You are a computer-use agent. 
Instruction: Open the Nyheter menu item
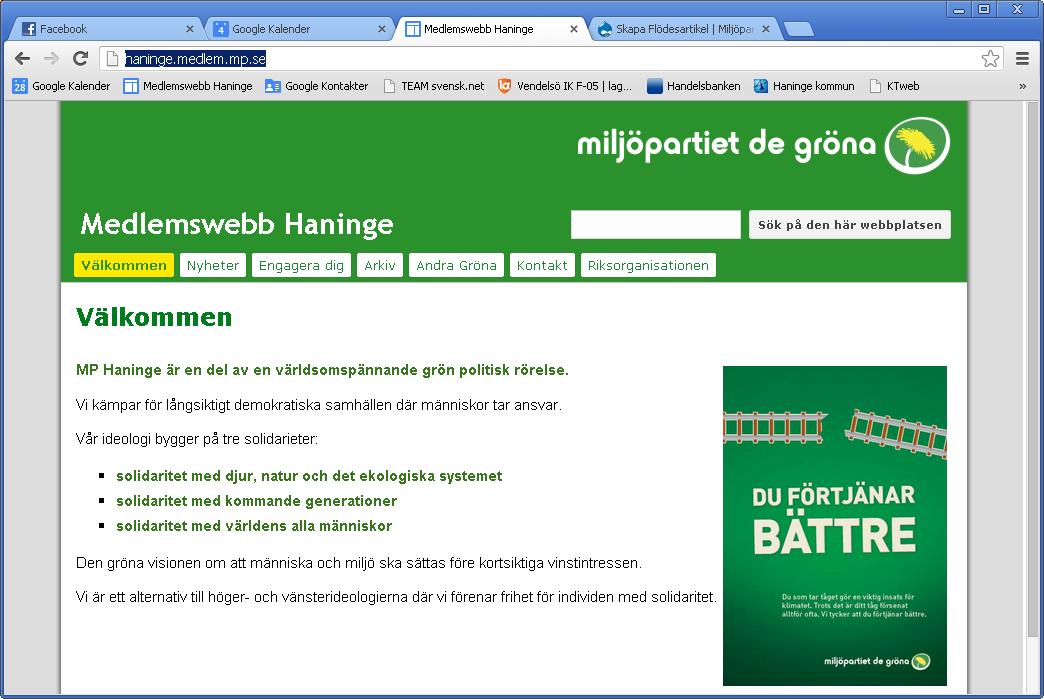point(213,265)
